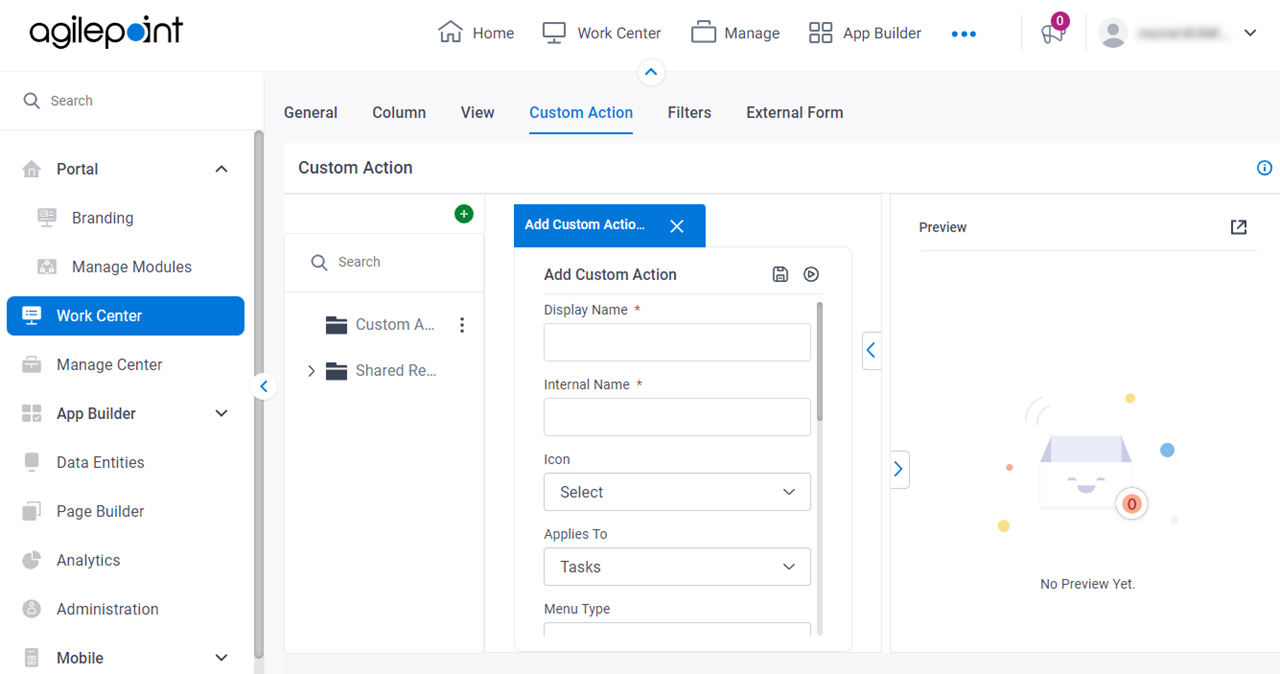This screenshot has height=674, width=1280.
Task: Open Branding in the sidebar
Action: (102, 218)
